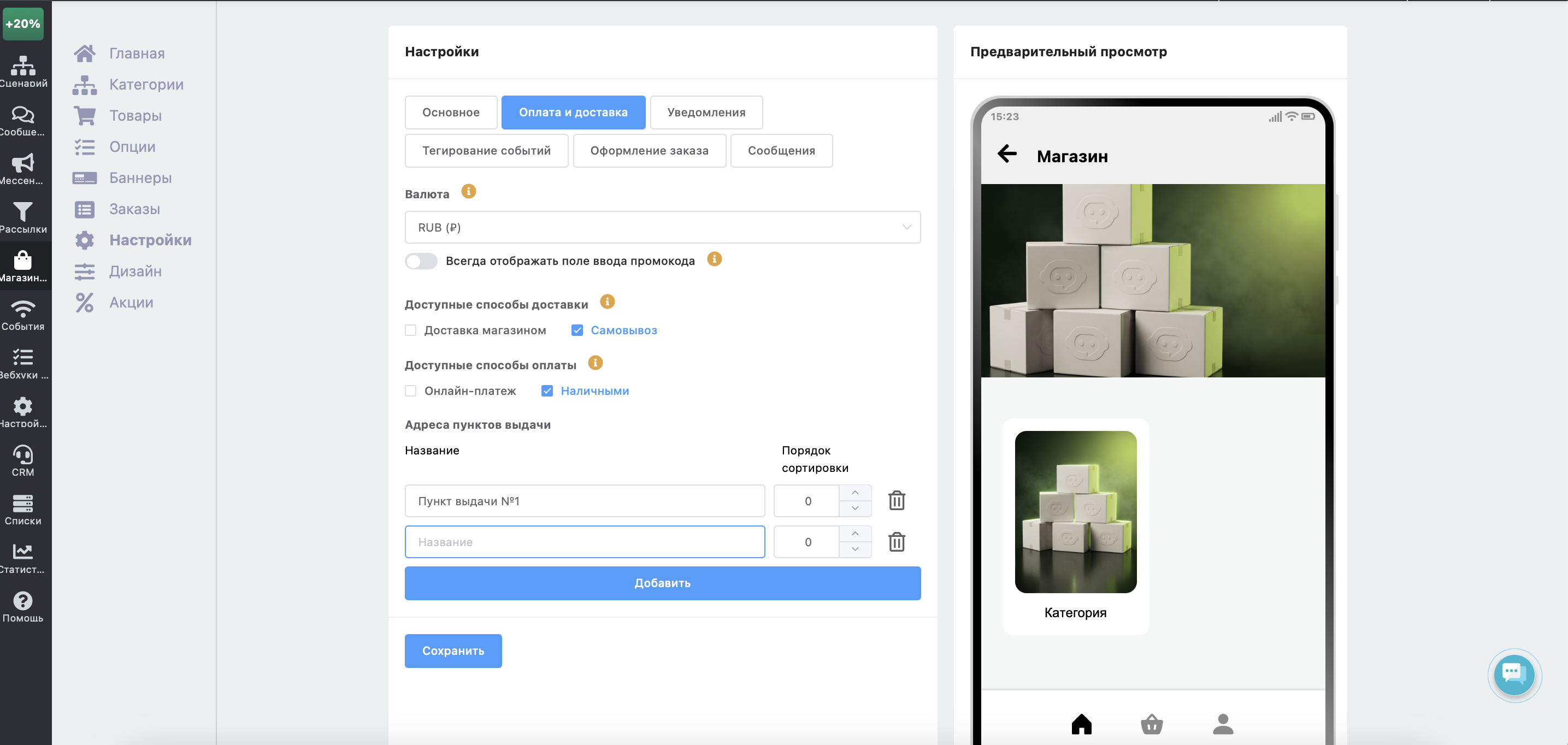Tap the basket icon in phone preview
This screenshot has height=745, width=1568.
pyautogui.click(x=1151, y=724)
